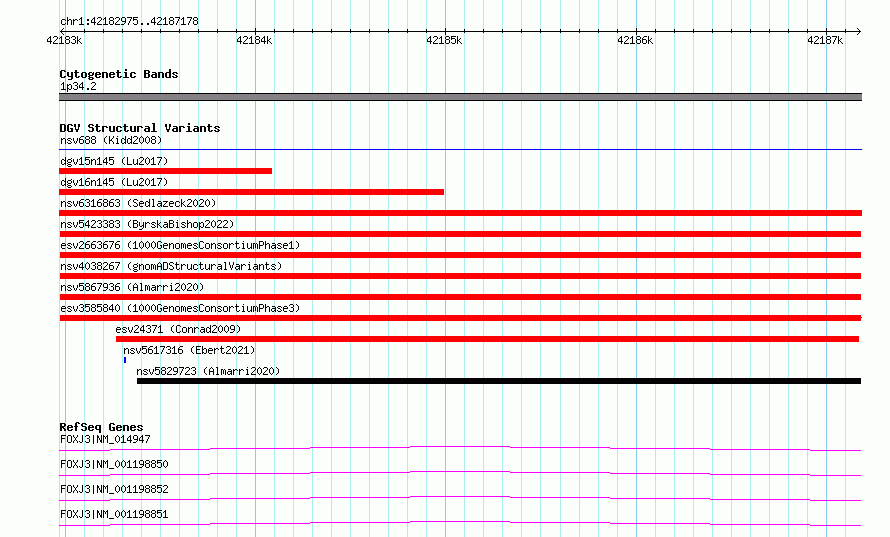Open gene FOXJ3|NM_001198851 label
890x537 pixels.
(x=114, y=514)
